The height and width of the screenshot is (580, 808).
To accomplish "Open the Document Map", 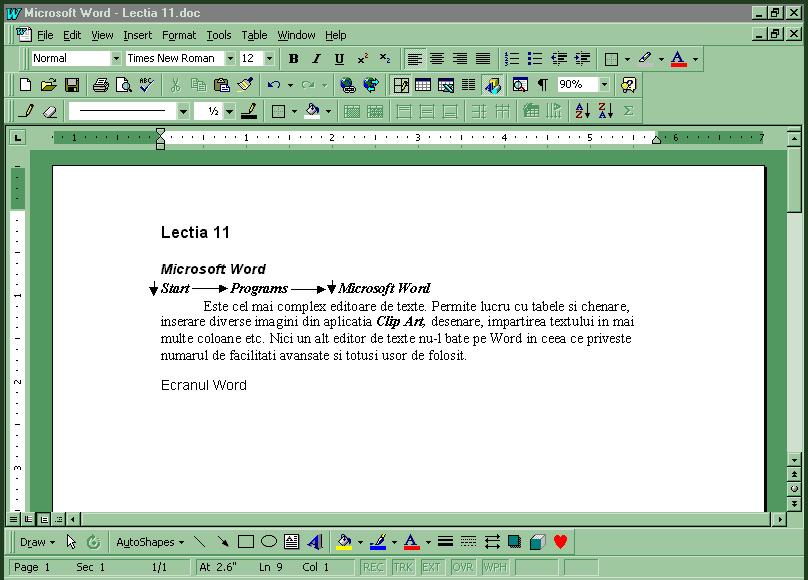I will [520, 84].
